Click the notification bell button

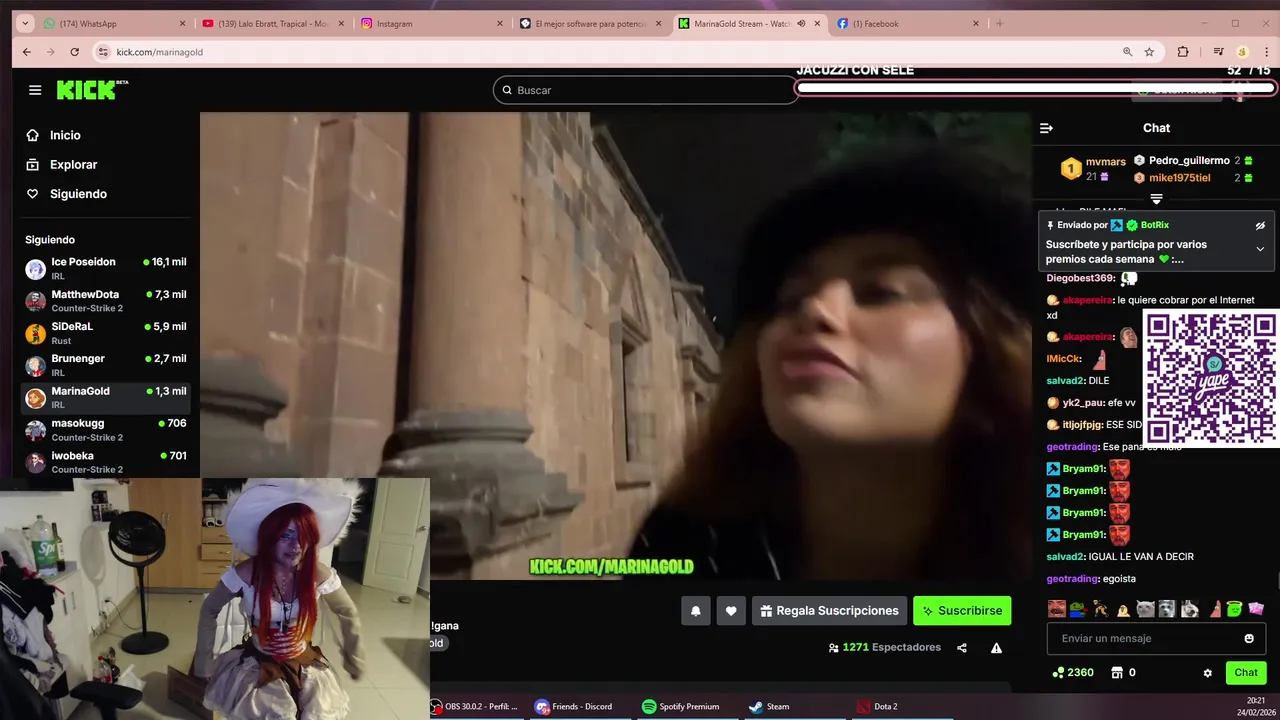696,611
